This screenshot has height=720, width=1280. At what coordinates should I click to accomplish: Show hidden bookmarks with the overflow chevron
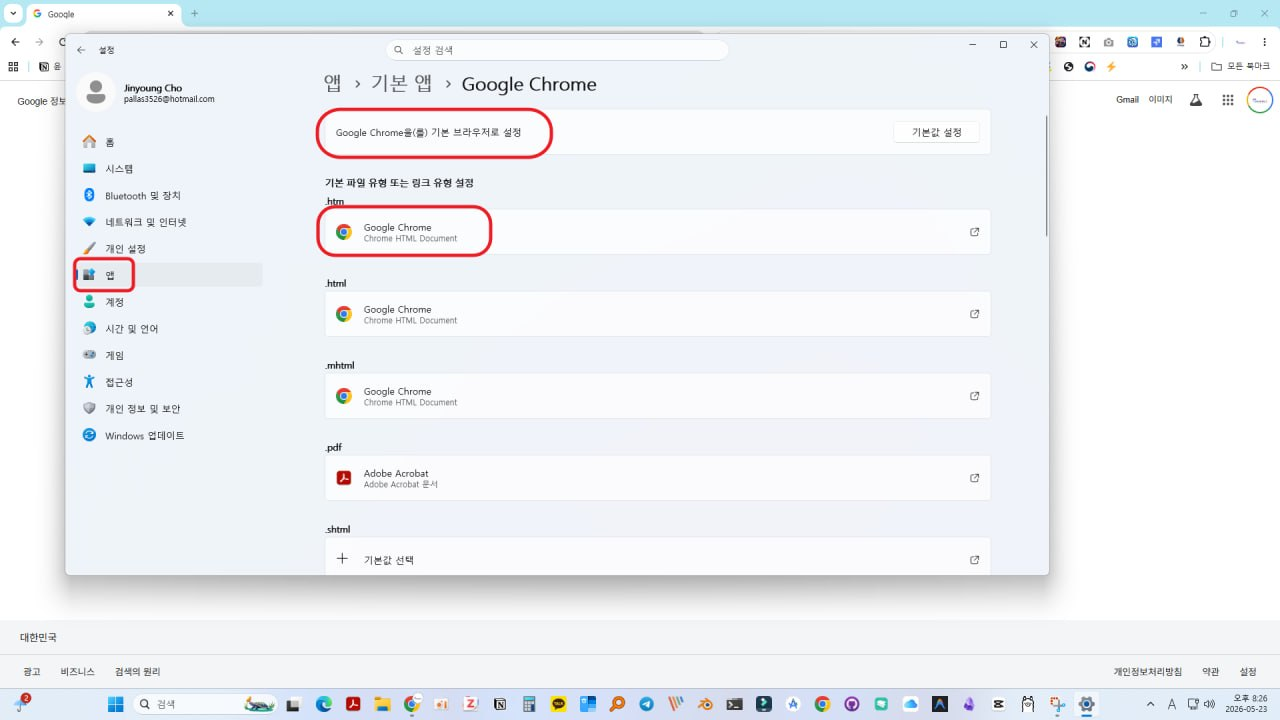pyautogui.click(x=1185, y=67)
